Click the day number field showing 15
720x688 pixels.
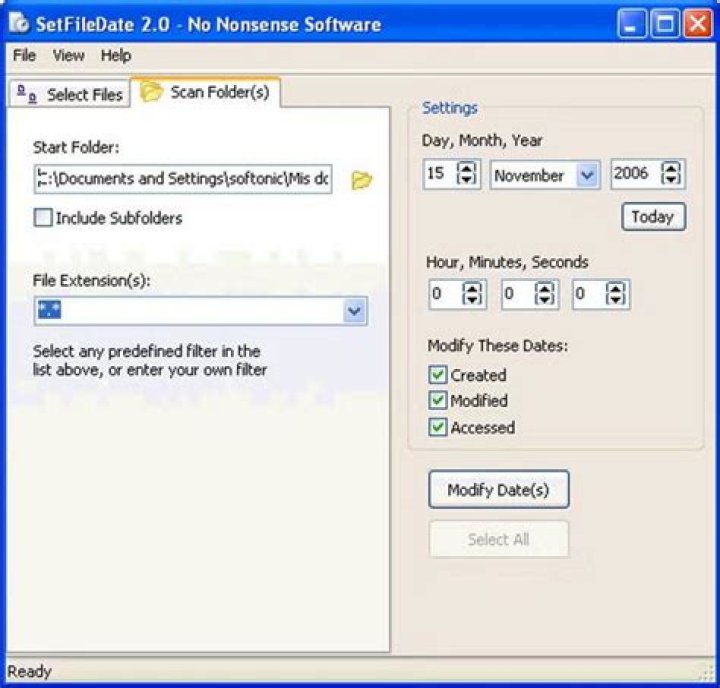(440, 174)
